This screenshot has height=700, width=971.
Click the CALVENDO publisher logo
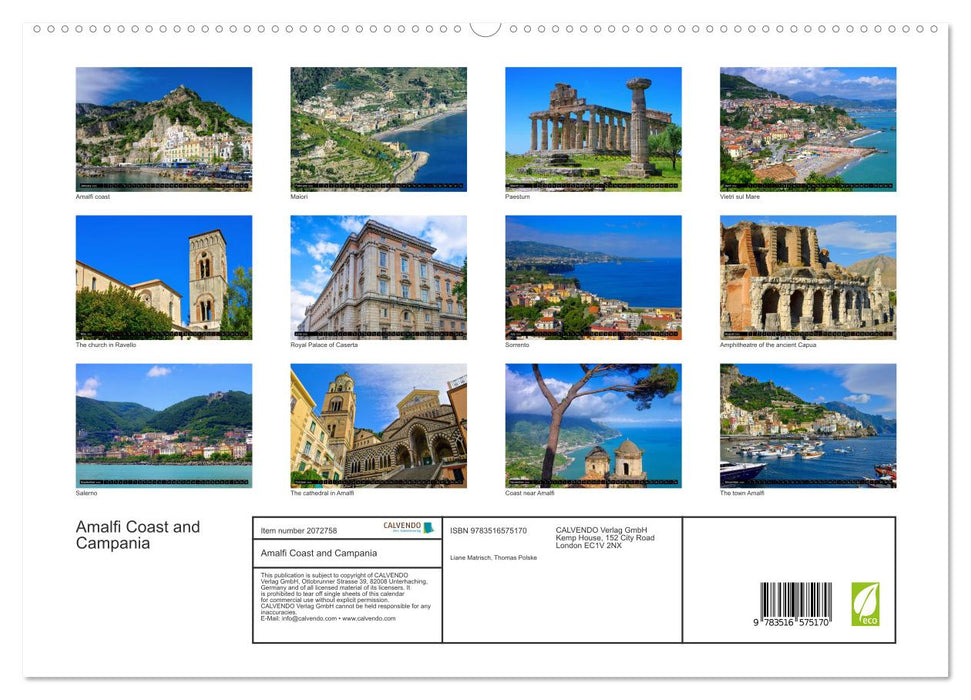click(x=403, y=527)
